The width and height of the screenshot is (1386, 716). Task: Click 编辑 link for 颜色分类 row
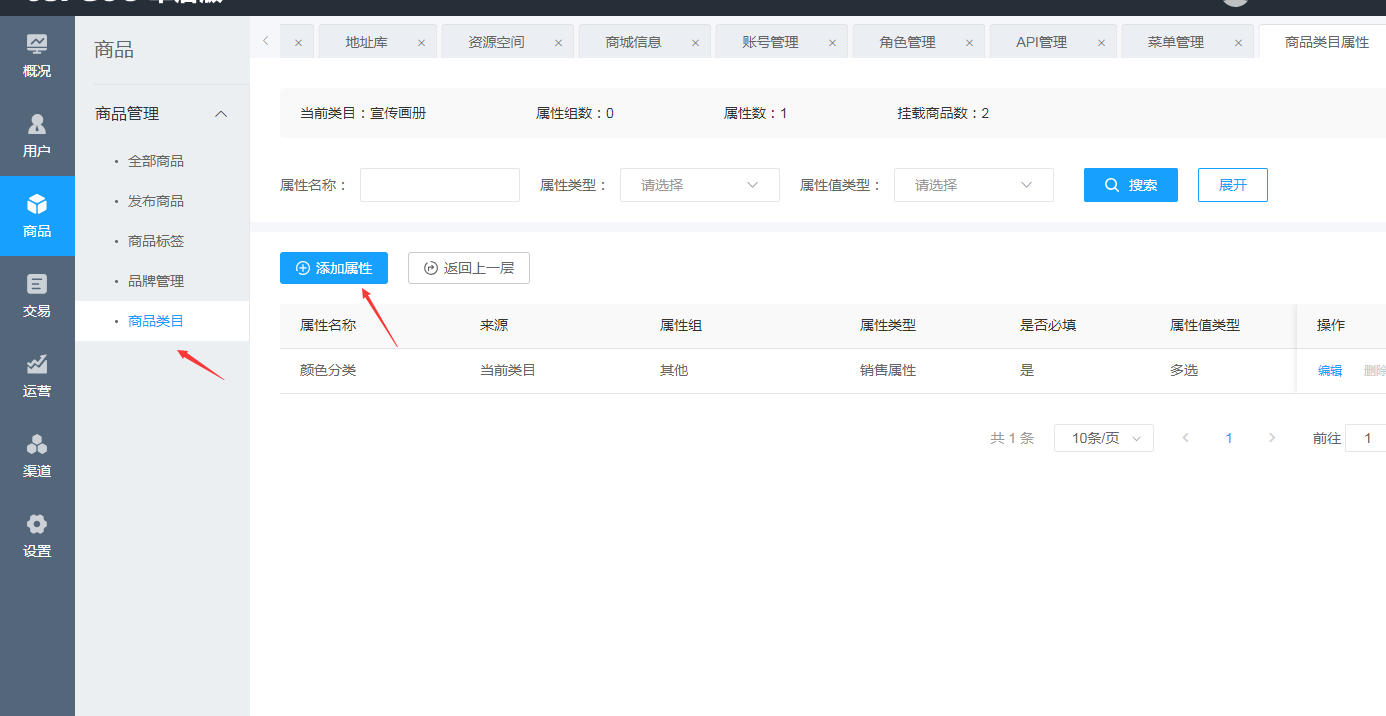1330,370
